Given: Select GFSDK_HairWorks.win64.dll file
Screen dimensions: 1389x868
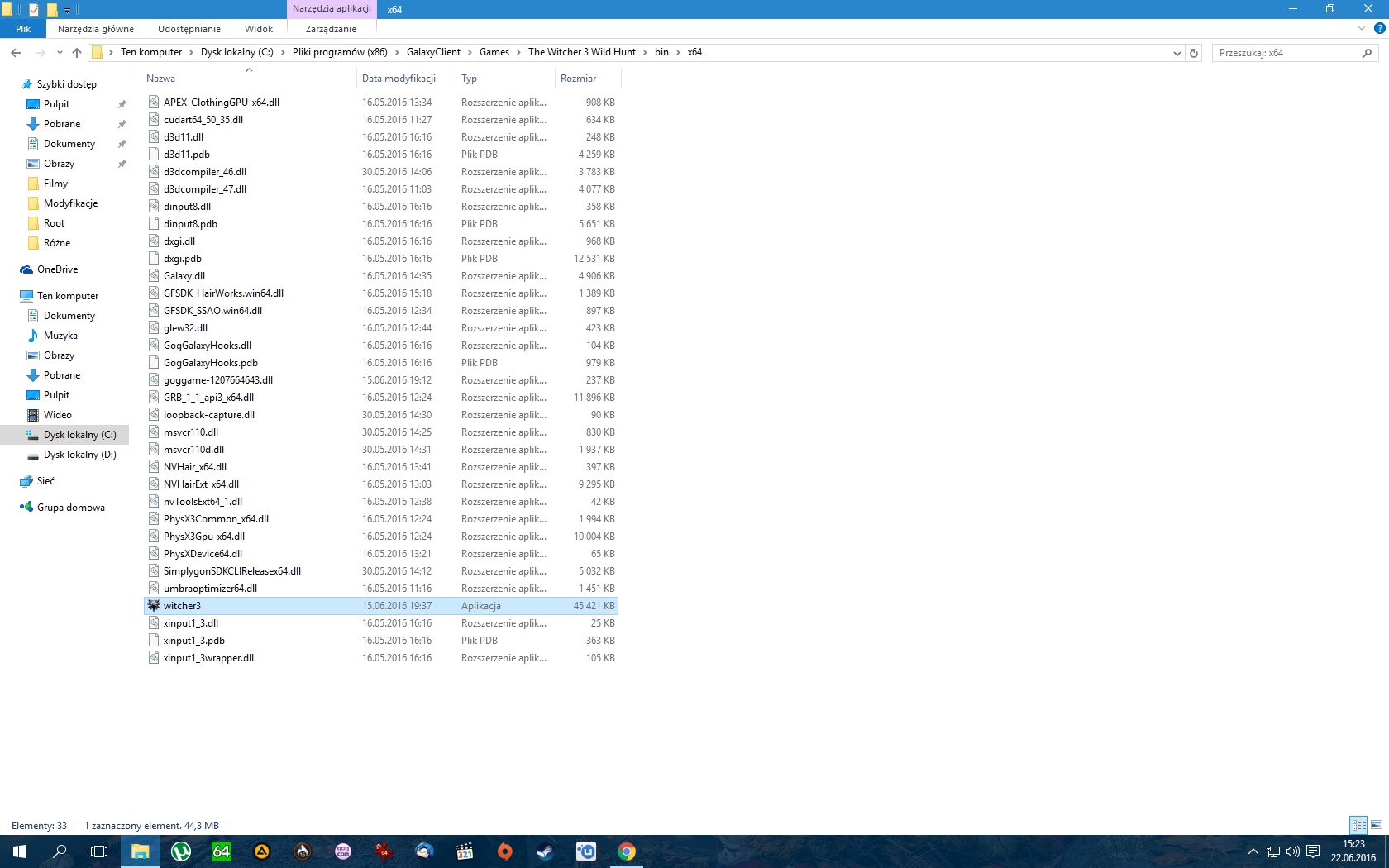Looking at the screenshot, I should (381, 293).
